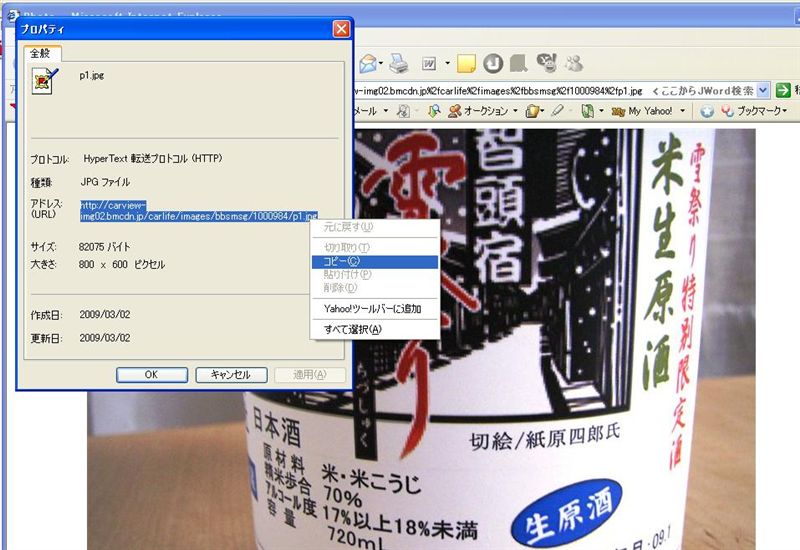Open the dropdown arrow beside Word edit icon
This screenshot has width=800, height=550.
click(x=447, y=64)
